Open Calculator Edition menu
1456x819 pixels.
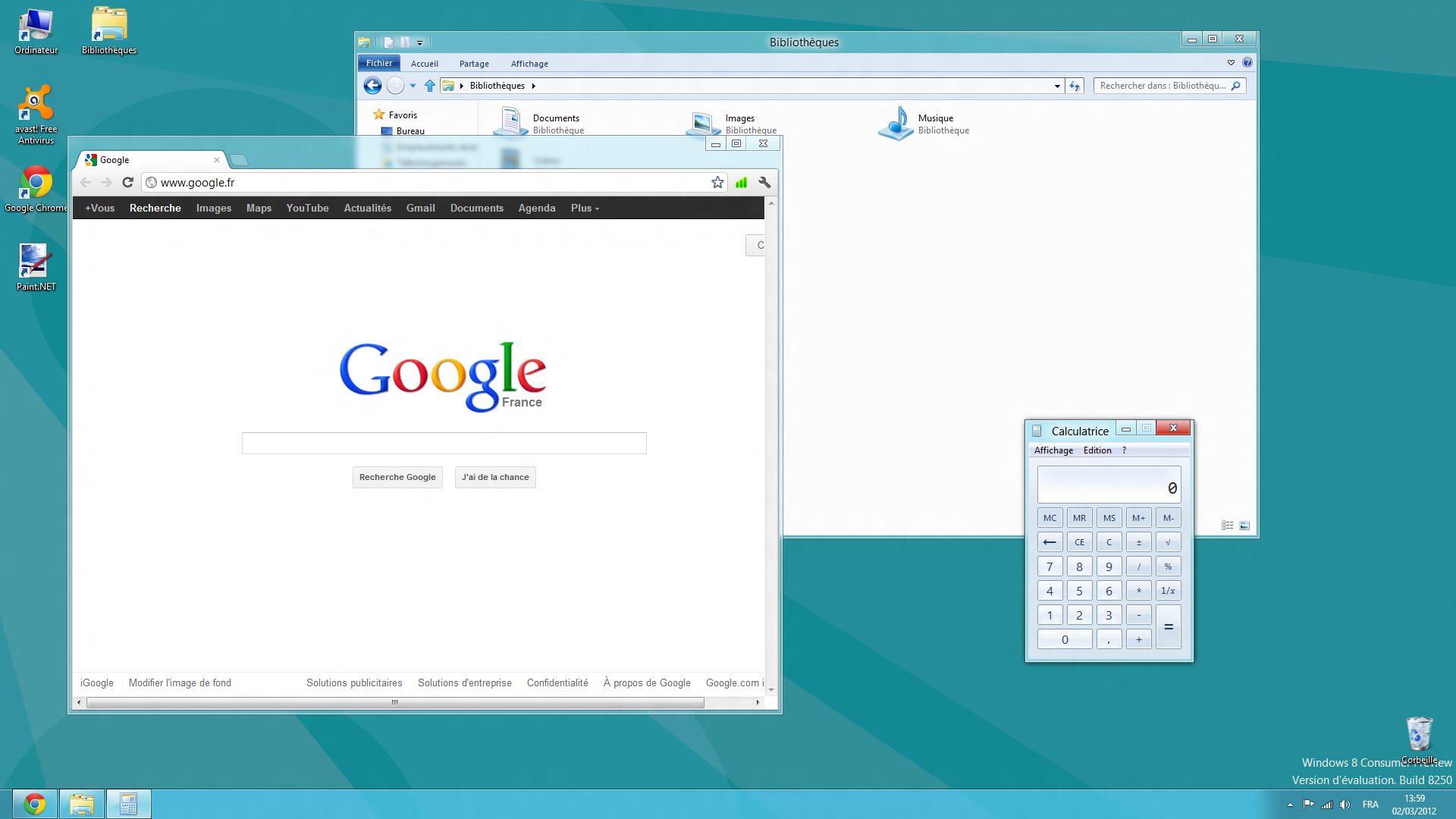point(1097,450)
